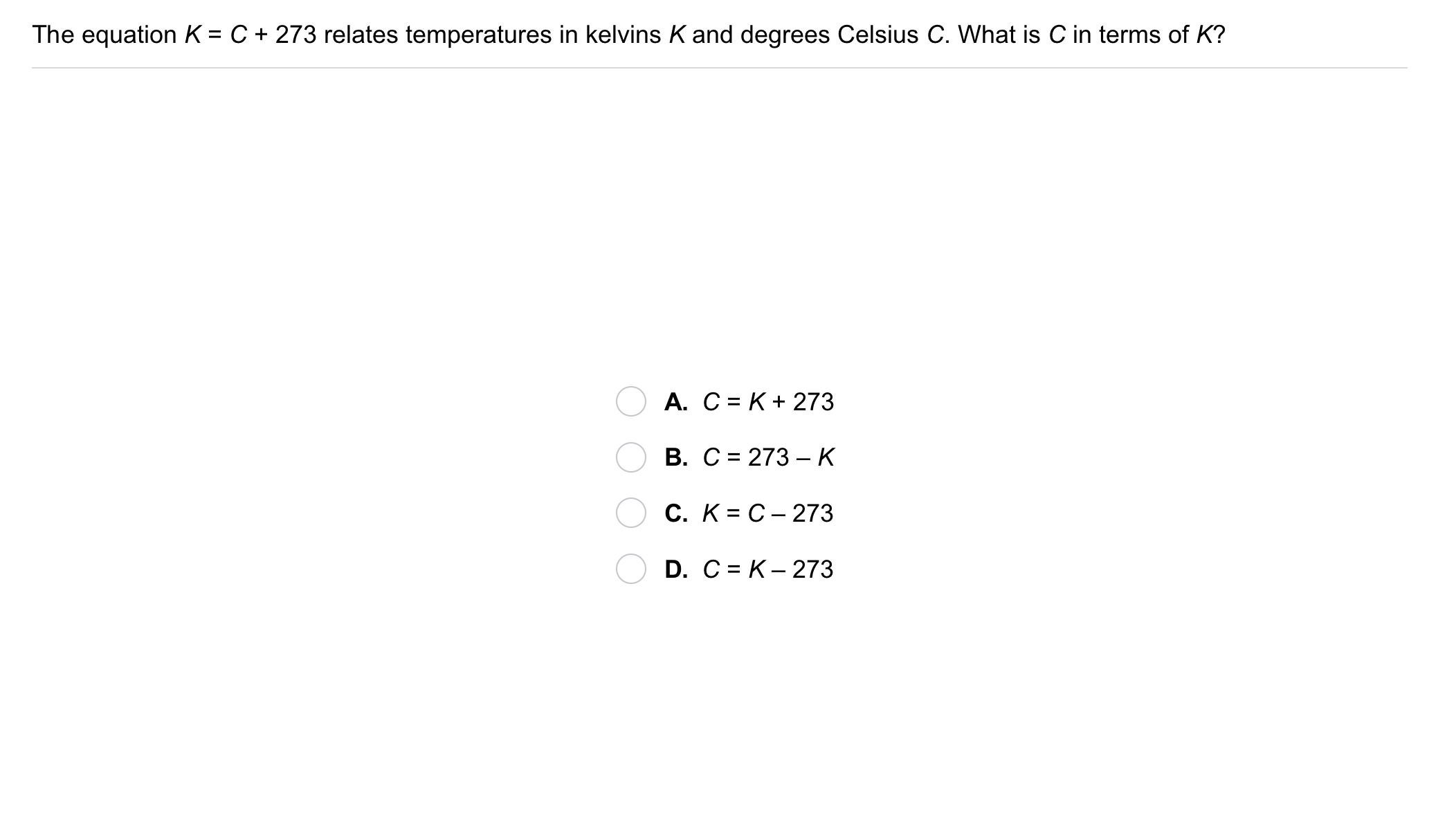Click the words "The equation" in the question

[104, 35]
